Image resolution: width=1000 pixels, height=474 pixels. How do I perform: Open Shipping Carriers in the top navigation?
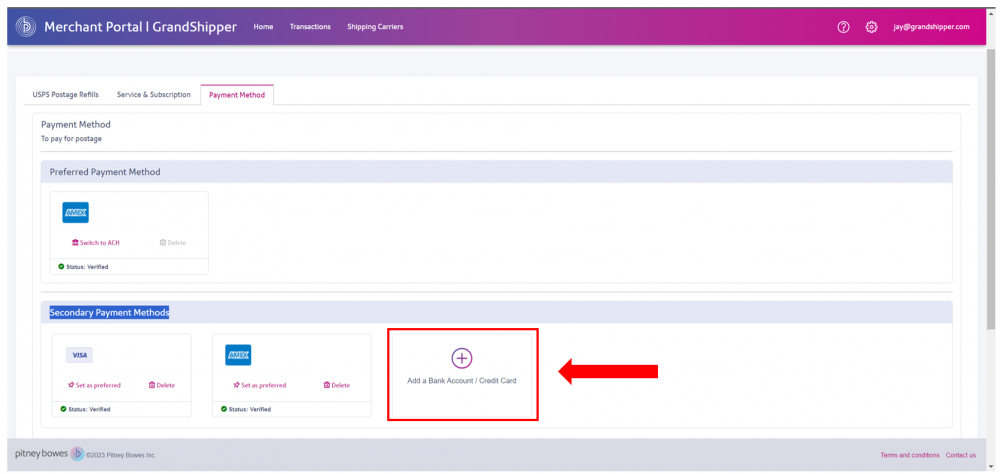(x=375, y=27)
